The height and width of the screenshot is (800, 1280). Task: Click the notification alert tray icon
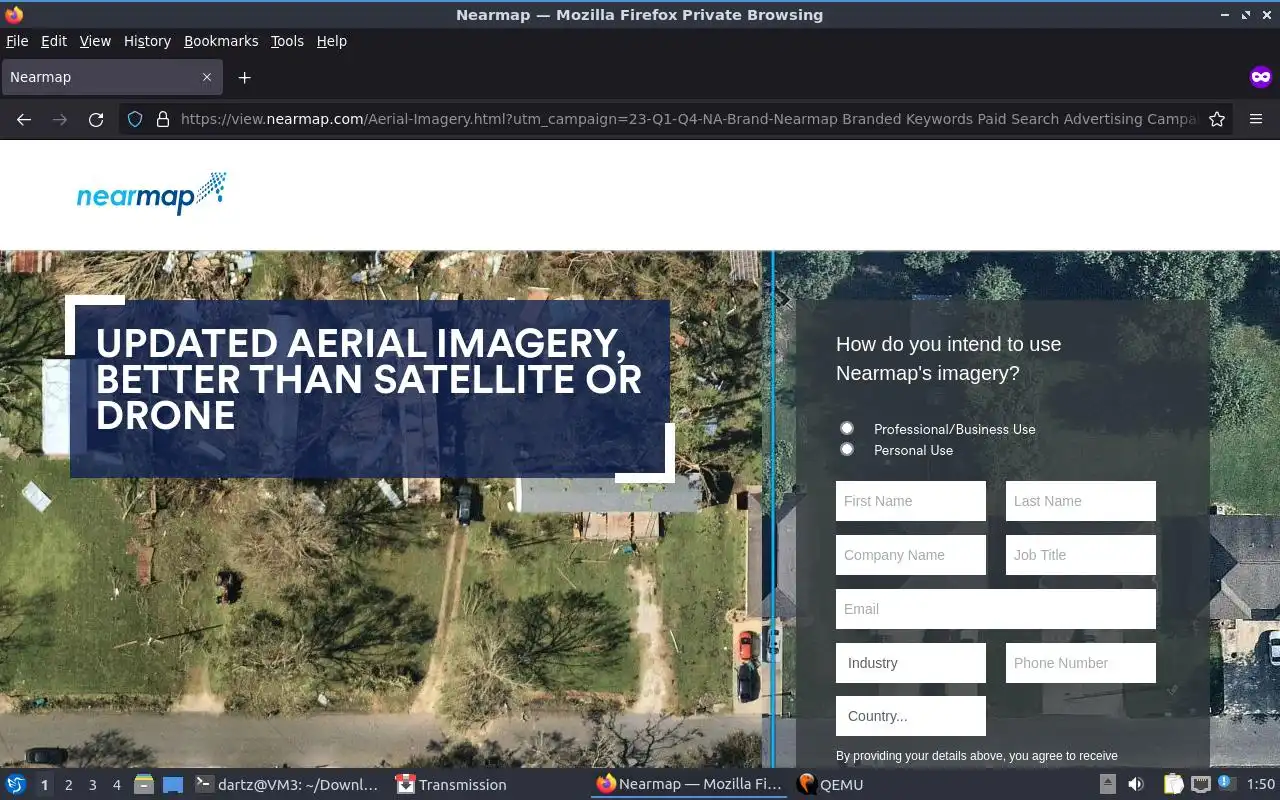click(x=1227, y=785)
